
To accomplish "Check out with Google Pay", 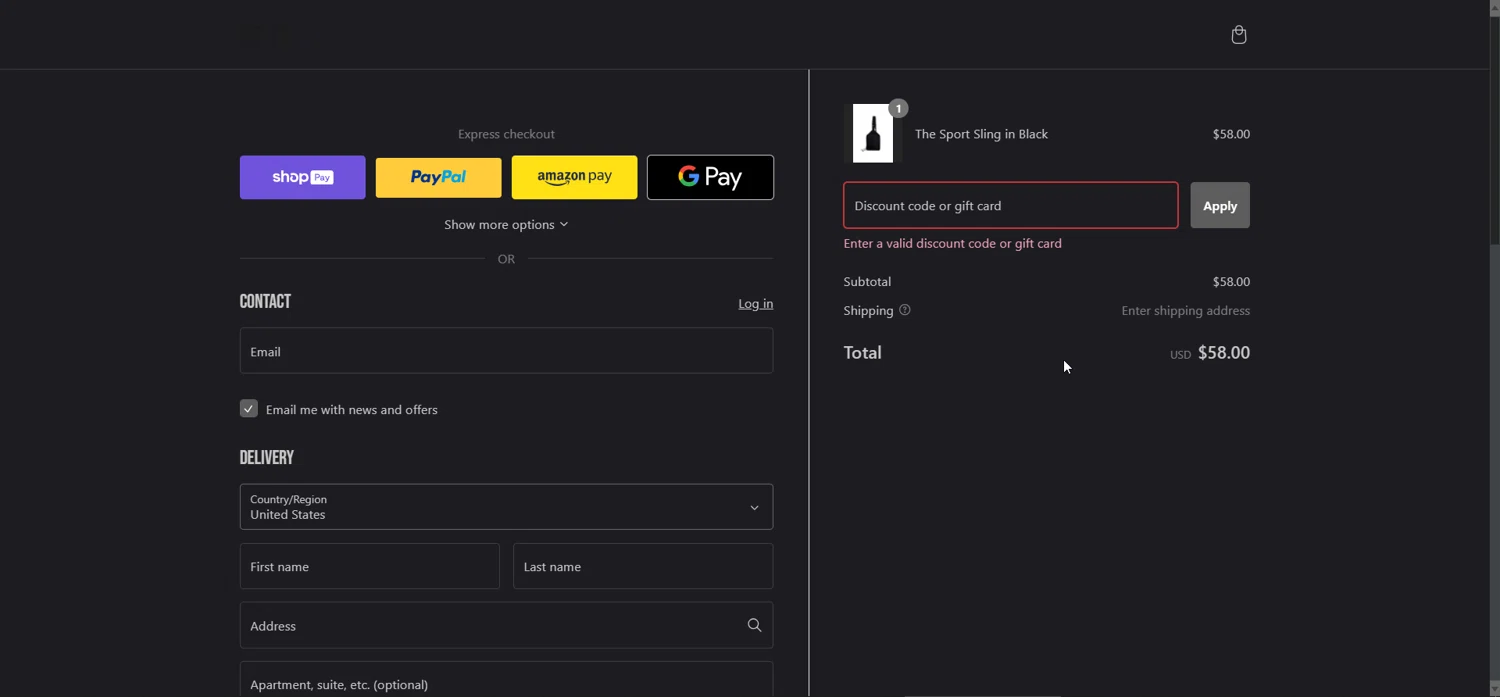I will pos(710,177).
